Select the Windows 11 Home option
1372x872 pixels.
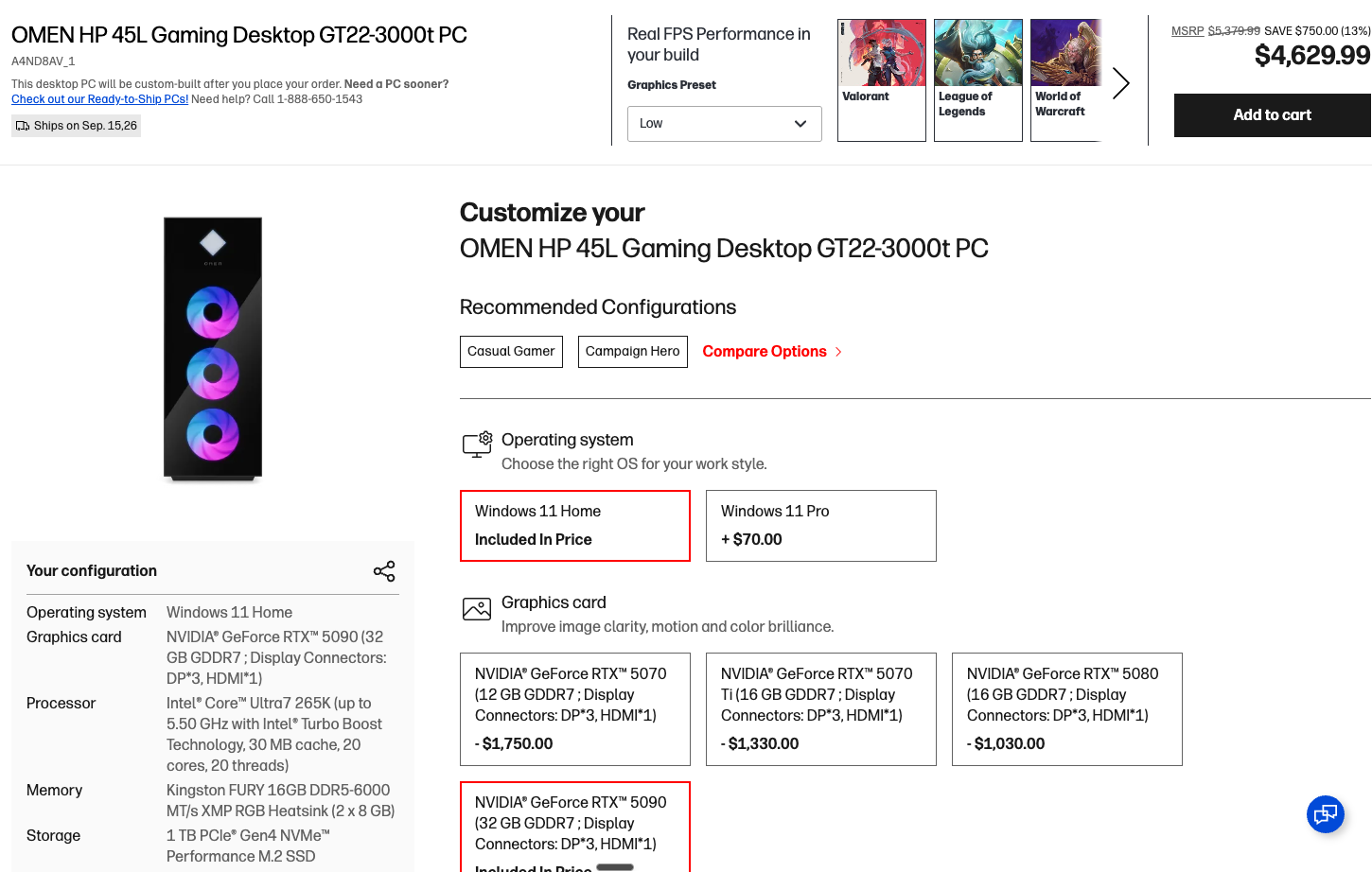point(575,526)
